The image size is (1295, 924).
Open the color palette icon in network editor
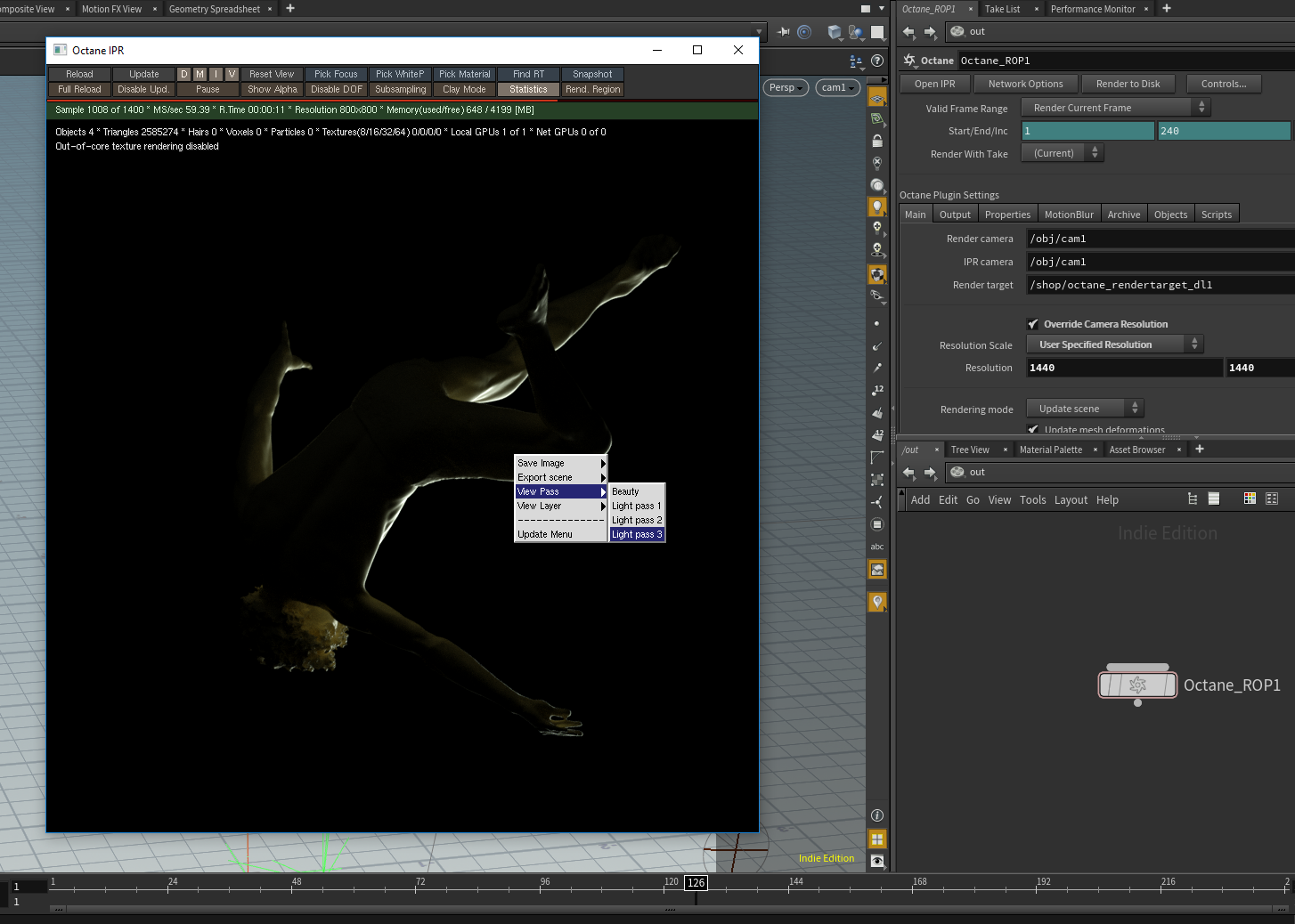coord(1250,499)
